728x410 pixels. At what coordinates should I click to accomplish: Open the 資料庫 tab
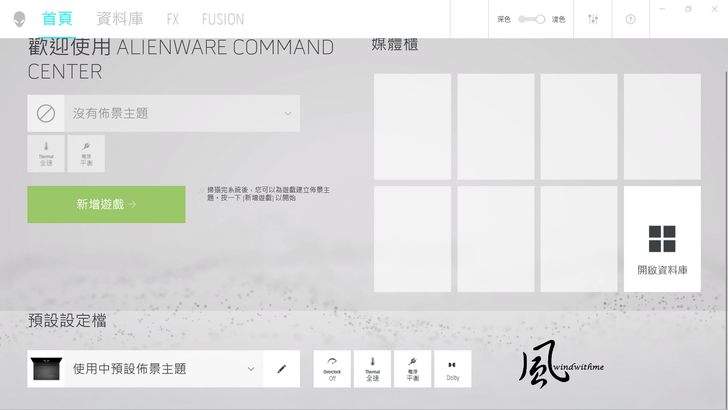tap(120, 19)
